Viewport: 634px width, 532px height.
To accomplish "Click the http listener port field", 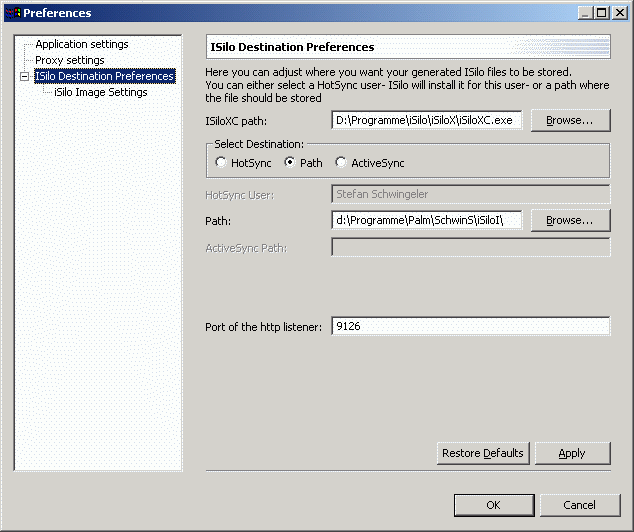I will pos(471,326).
